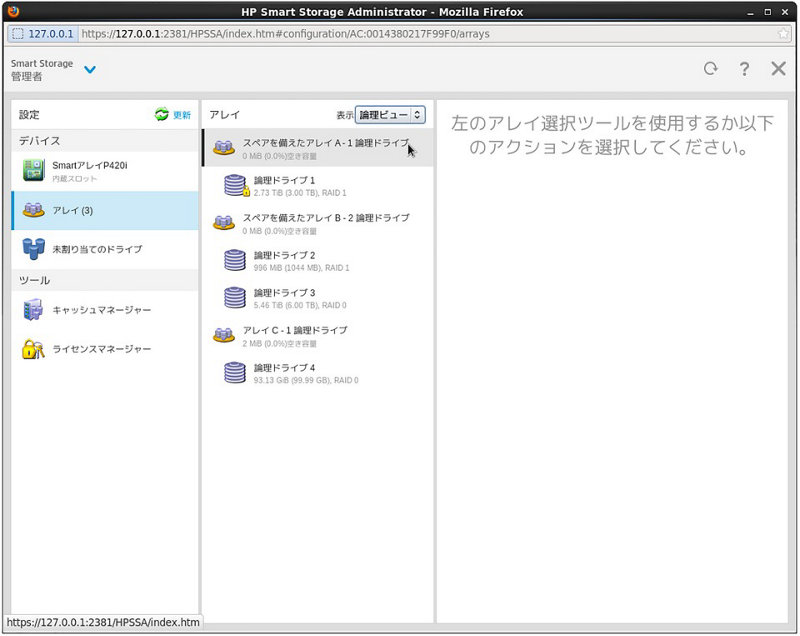800x636 pixels.
Task: Close the application with the X icon
Action: 778,69
